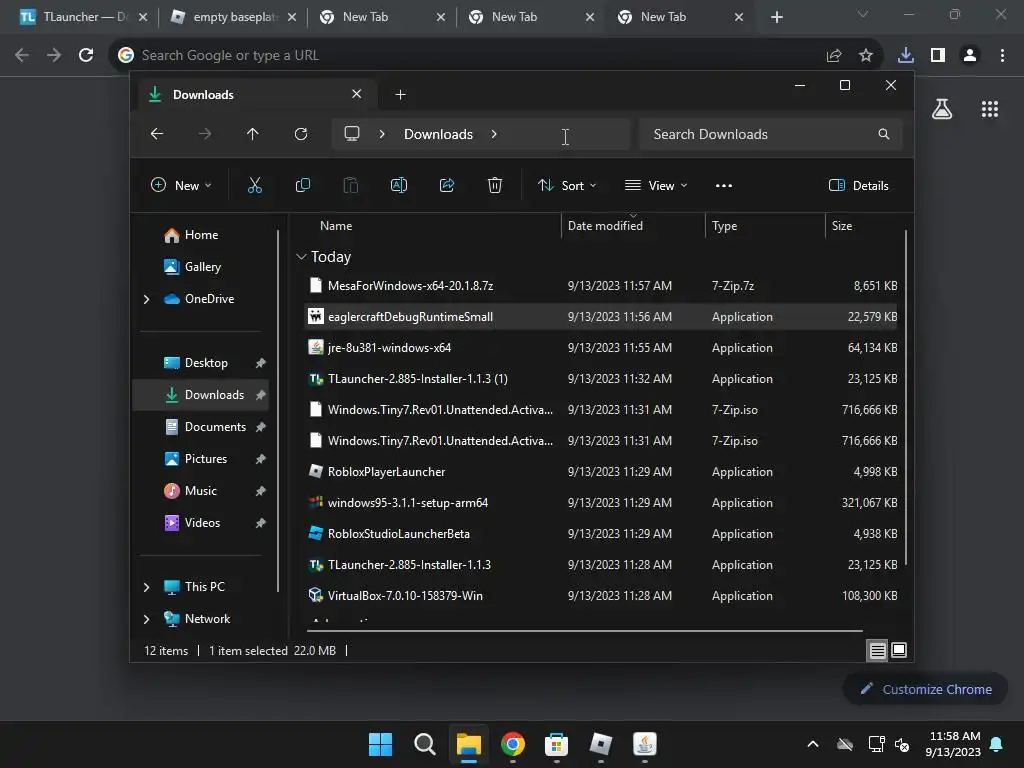Bookmark this tab with the star icon

coord(866,56)
